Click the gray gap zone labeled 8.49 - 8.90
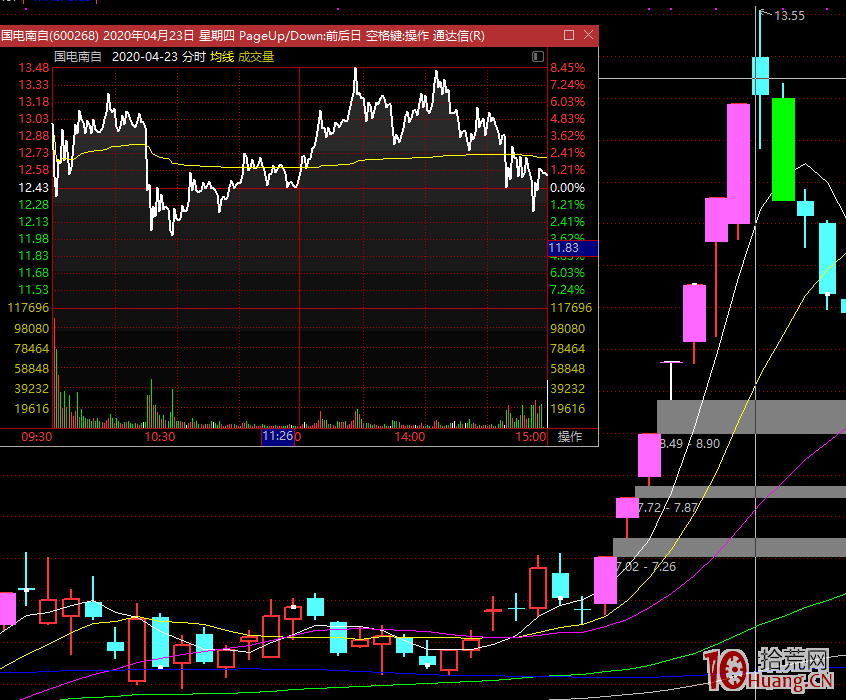The width and height of the screenshot is (846, 700). 751,415
